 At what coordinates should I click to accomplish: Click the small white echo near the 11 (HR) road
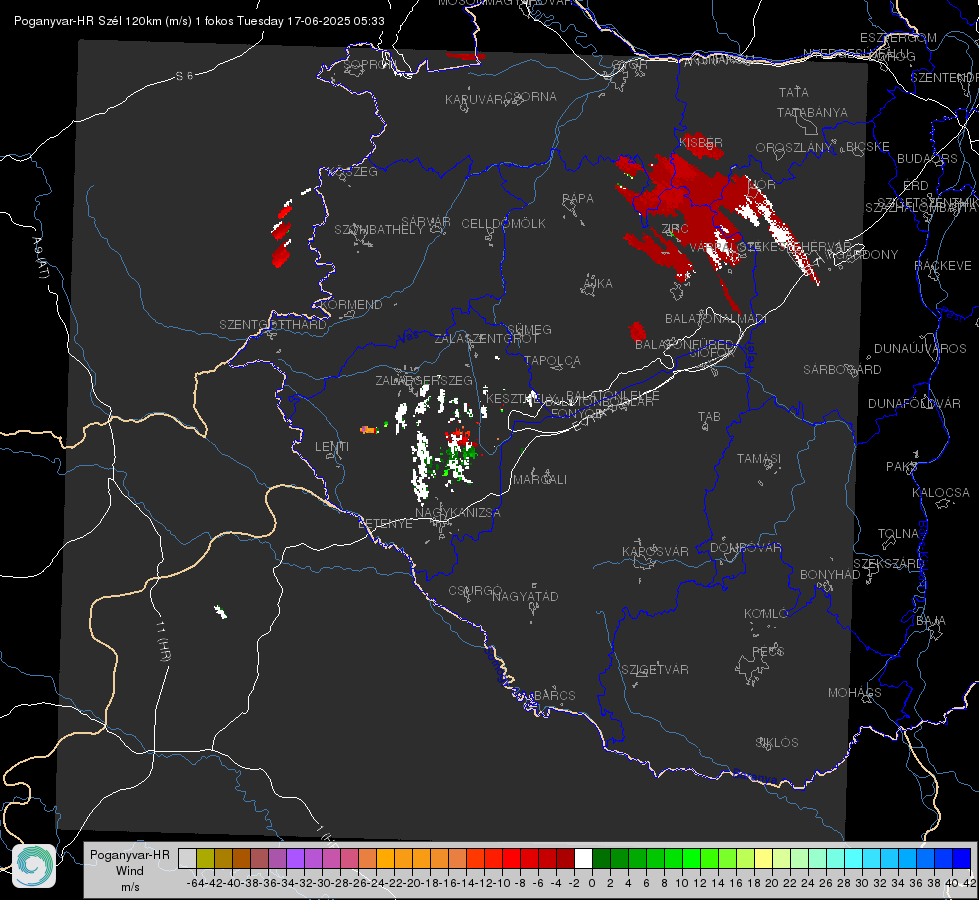coord(220,612)
